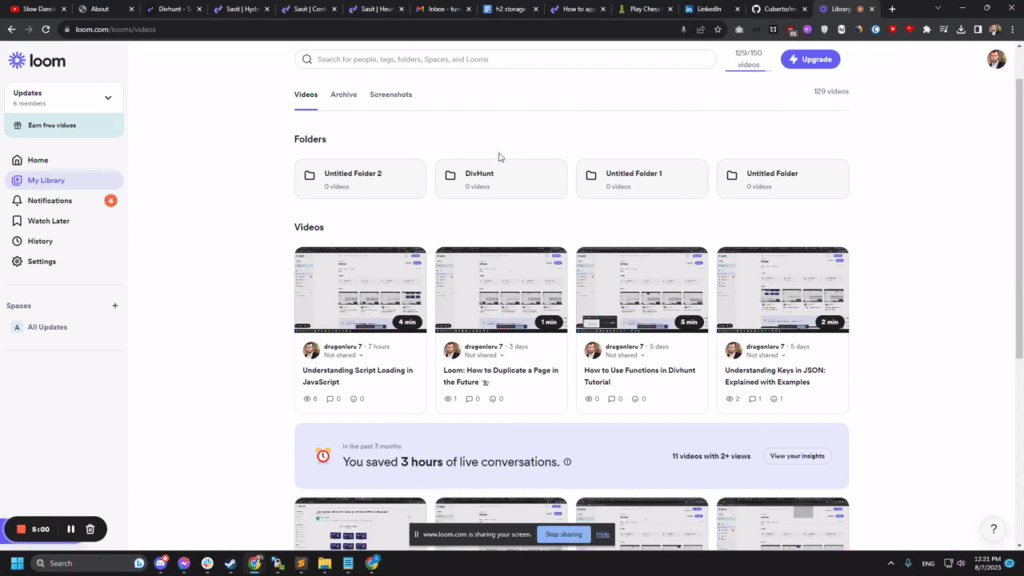Switch to the Play Chess browser tab
1024x576 pixels.
645,9
